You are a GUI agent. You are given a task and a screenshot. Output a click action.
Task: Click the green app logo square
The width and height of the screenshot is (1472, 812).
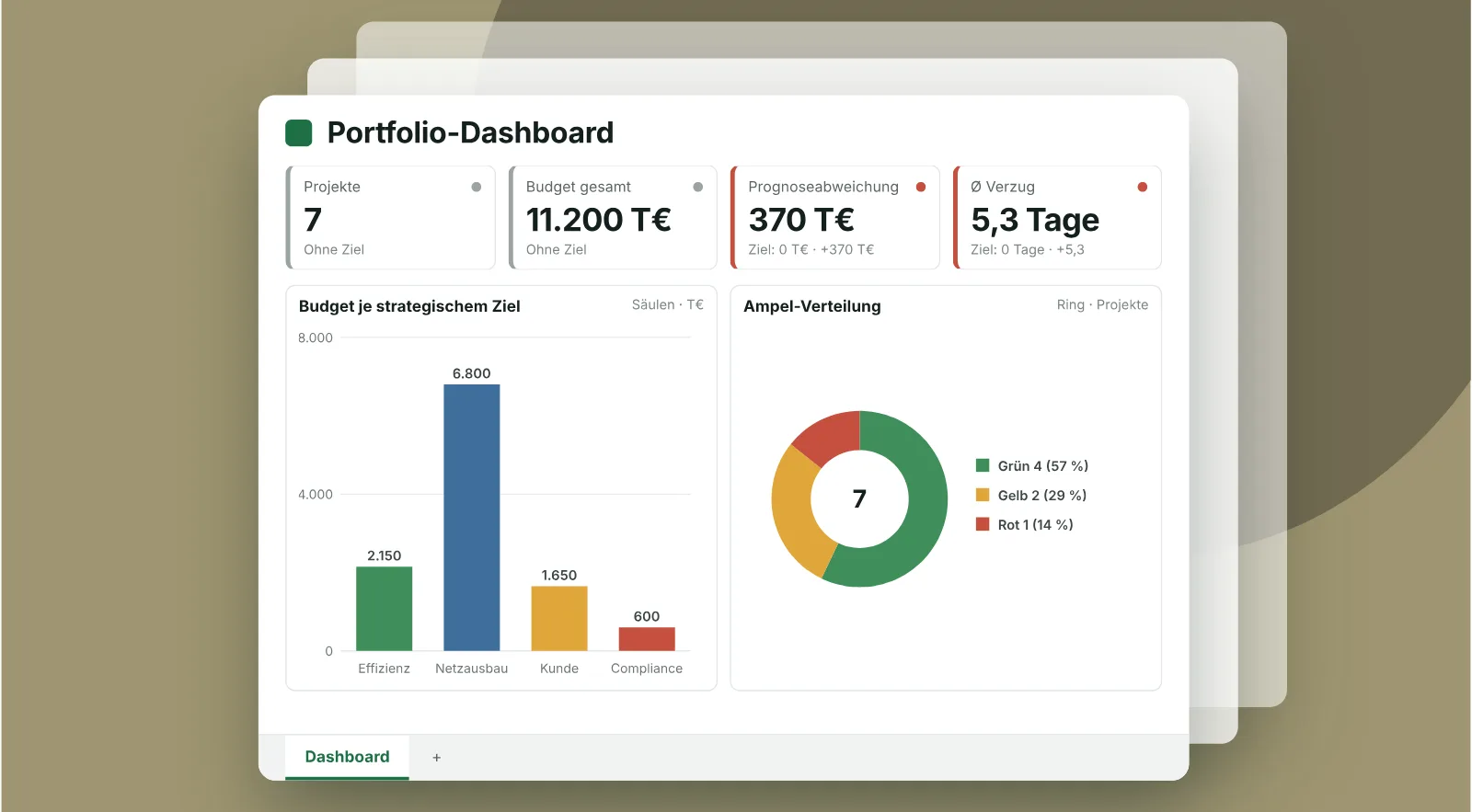[299, 133]
